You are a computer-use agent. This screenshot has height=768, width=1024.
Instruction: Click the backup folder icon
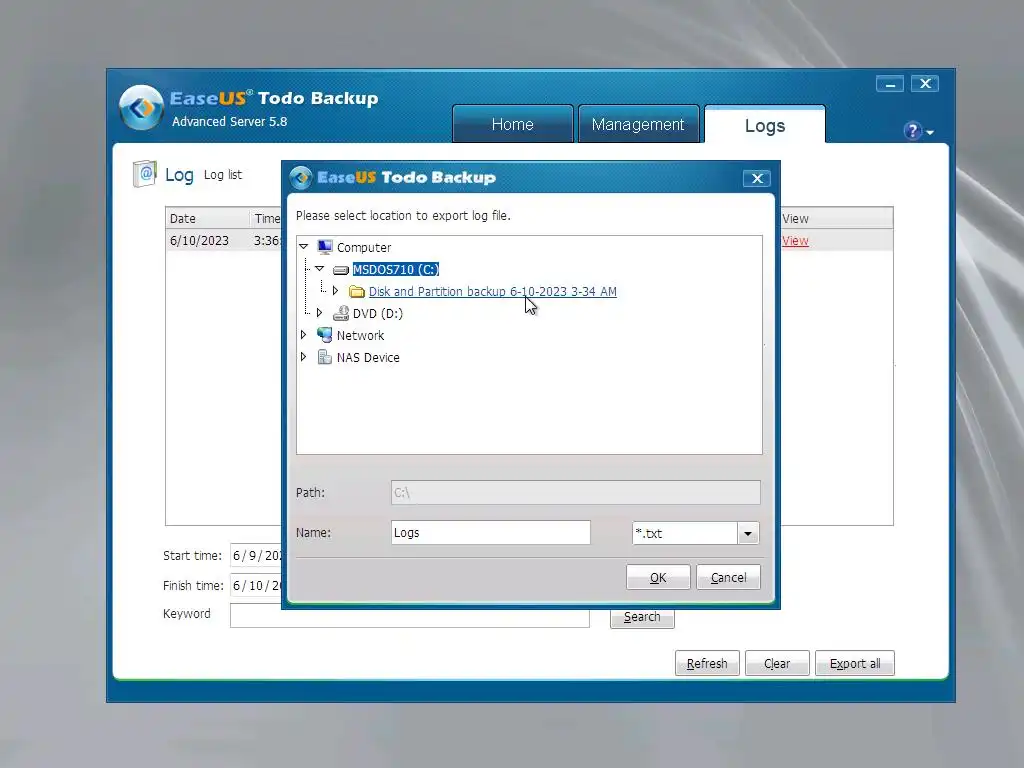357,291
